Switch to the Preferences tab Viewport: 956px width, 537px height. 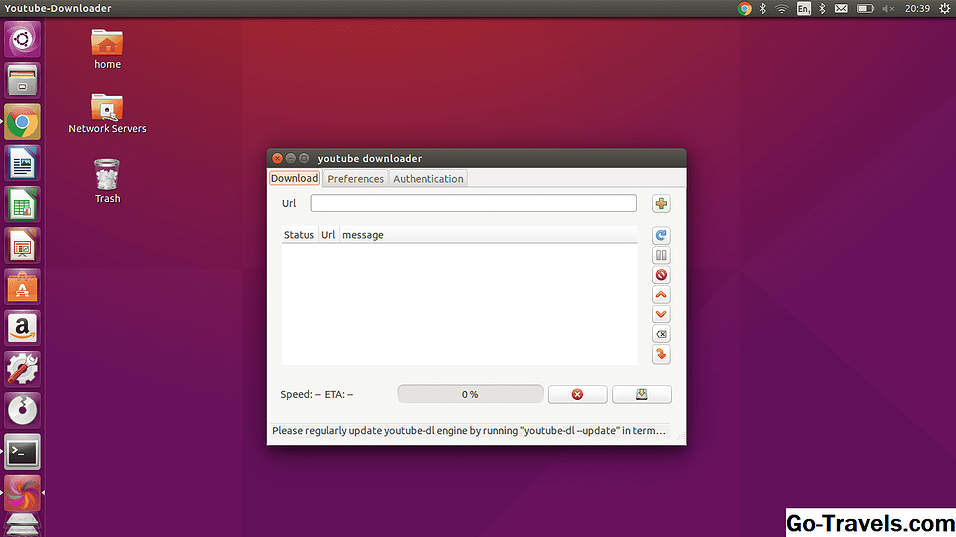355,179
